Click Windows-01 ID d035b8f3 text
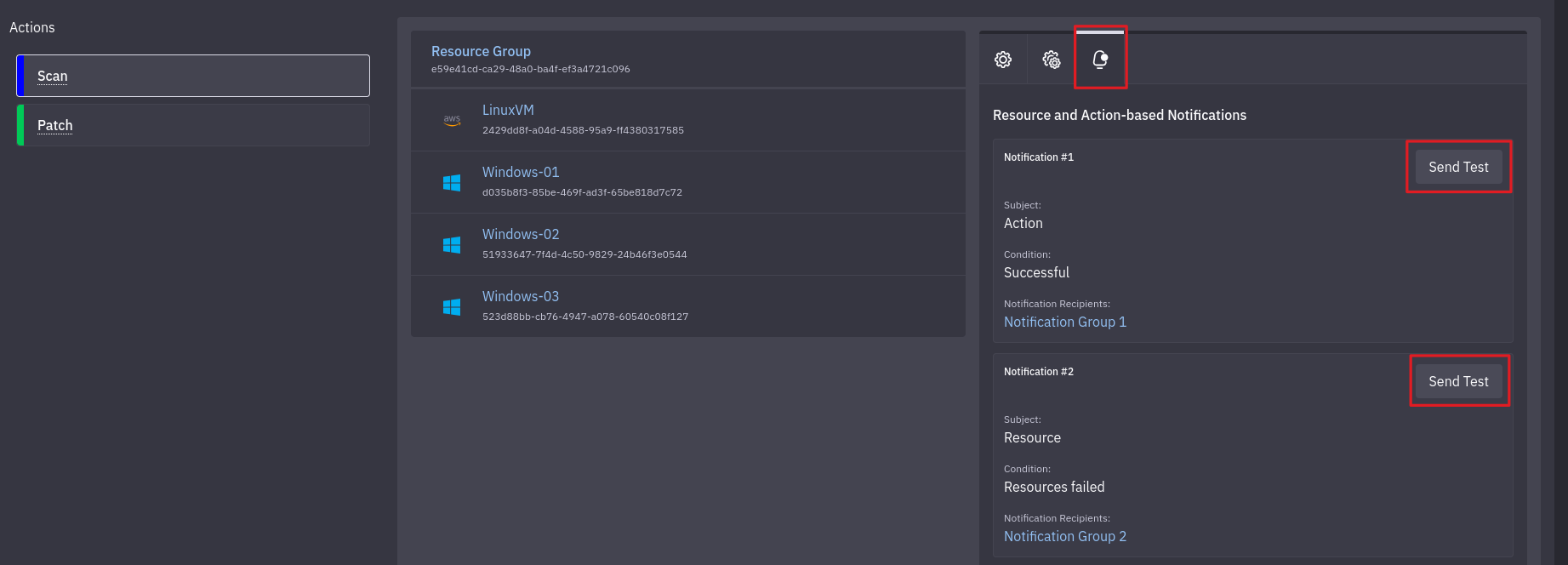Screen dimensions: 1568x565 [582, 192]
